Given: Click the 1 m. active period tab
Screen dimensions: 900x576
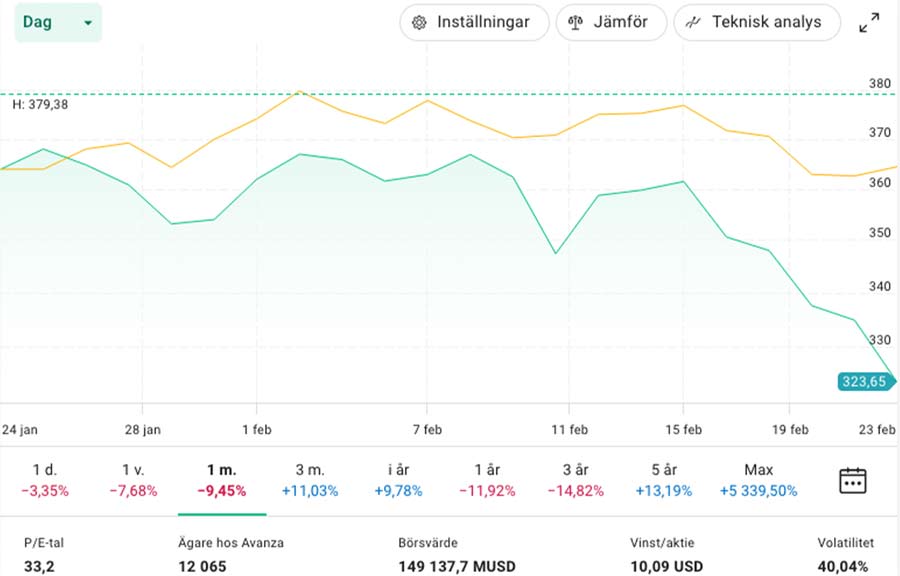Looking at the screenshot, I should 222,480.
